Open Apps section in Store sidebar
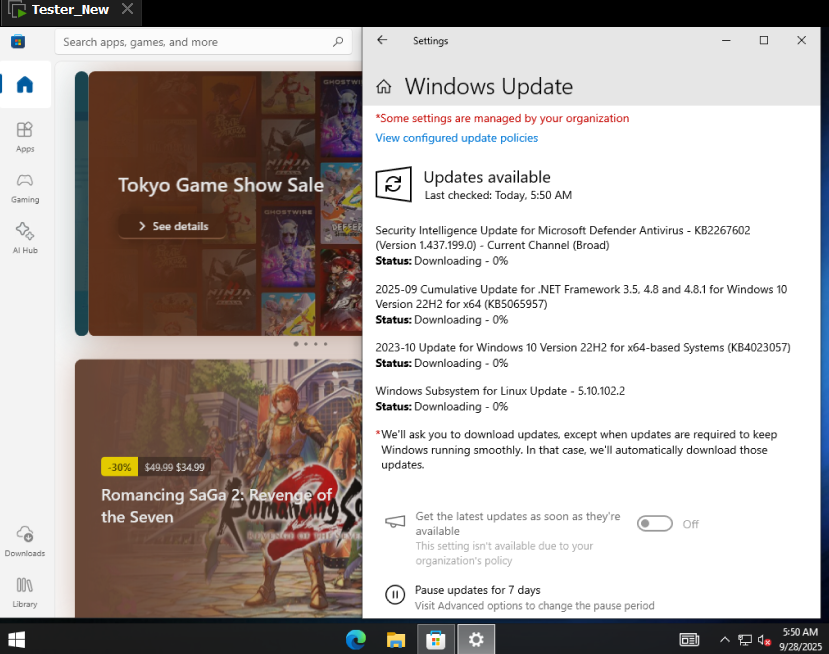This screenshot has width=829, height=654. tap(25, 137)
